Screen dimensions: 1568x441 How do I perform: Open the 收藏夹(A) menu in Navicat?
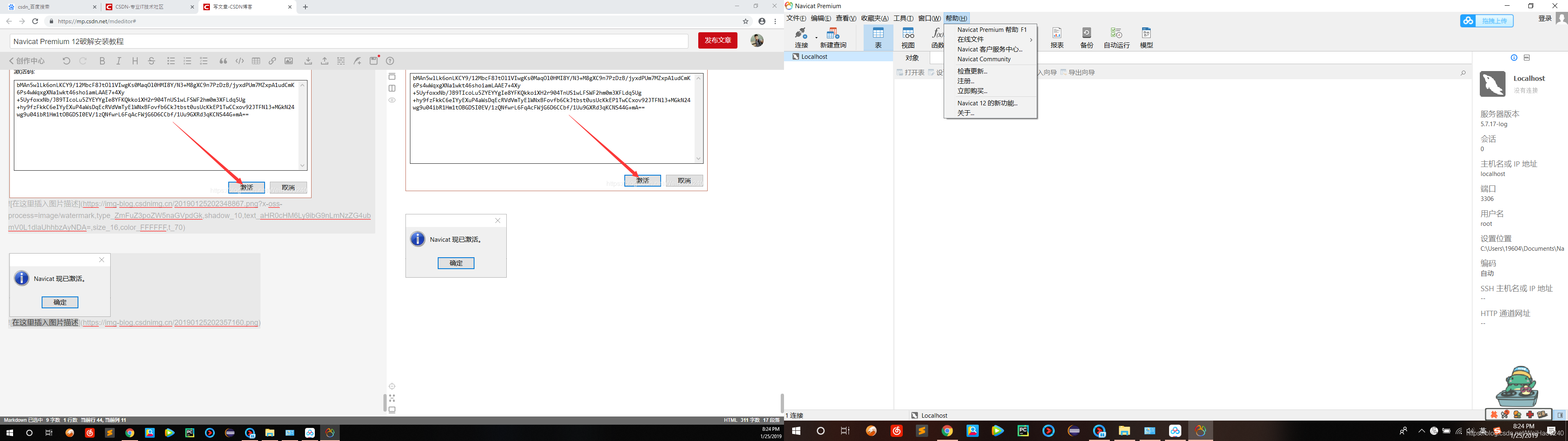[874, 18]
